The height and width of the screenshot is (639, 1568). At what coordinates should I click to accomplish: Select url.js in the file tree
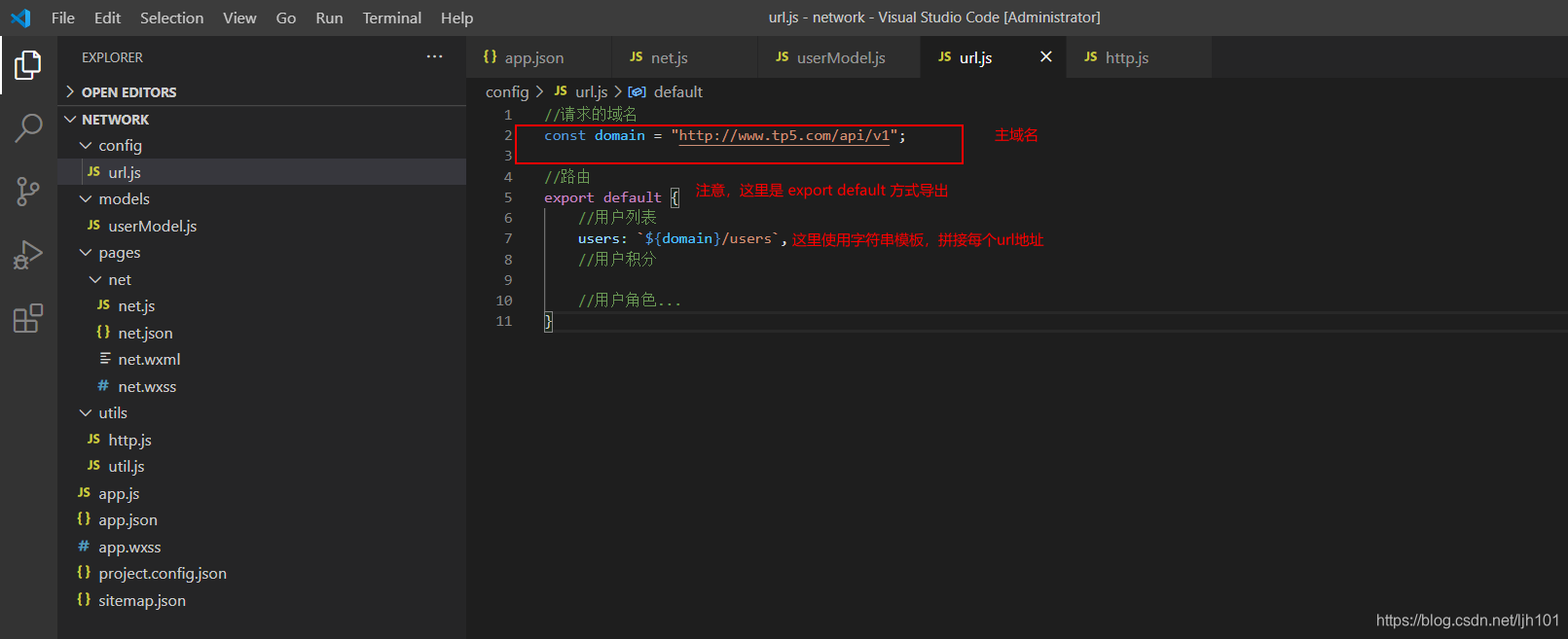pos(262,172)
